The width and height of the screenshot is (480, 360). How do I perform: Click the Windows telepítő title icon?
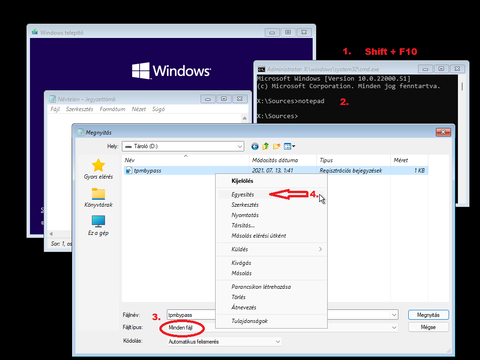pyautogui.click(x=35, y=32)
